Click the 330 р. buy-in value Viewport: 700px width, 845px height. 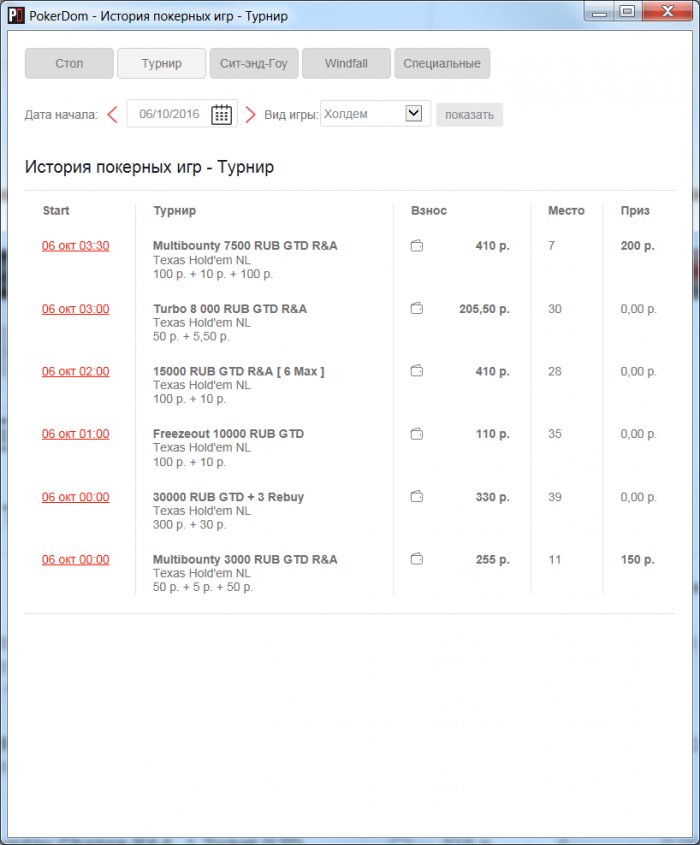pos(492,497)
